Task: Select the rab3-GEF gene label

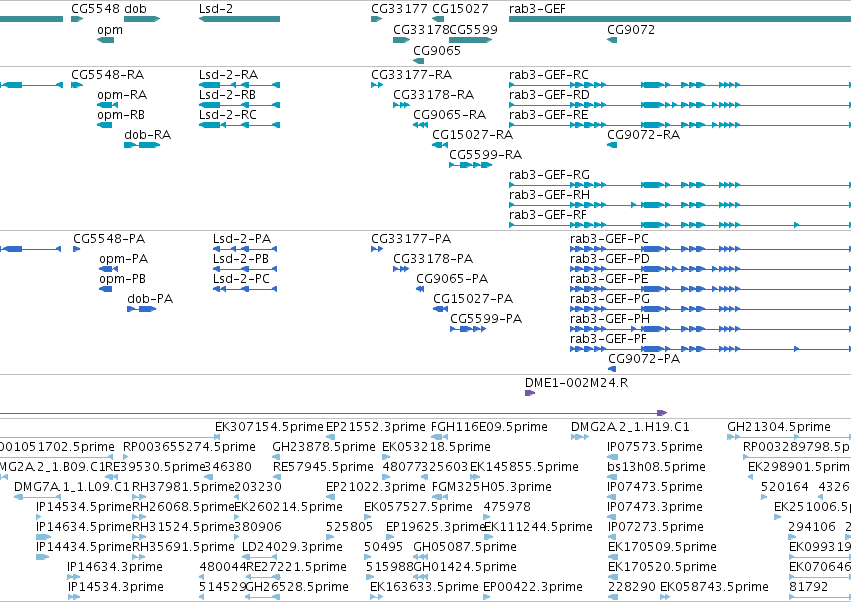Action: pyautogui.click(x=537, y=9)
